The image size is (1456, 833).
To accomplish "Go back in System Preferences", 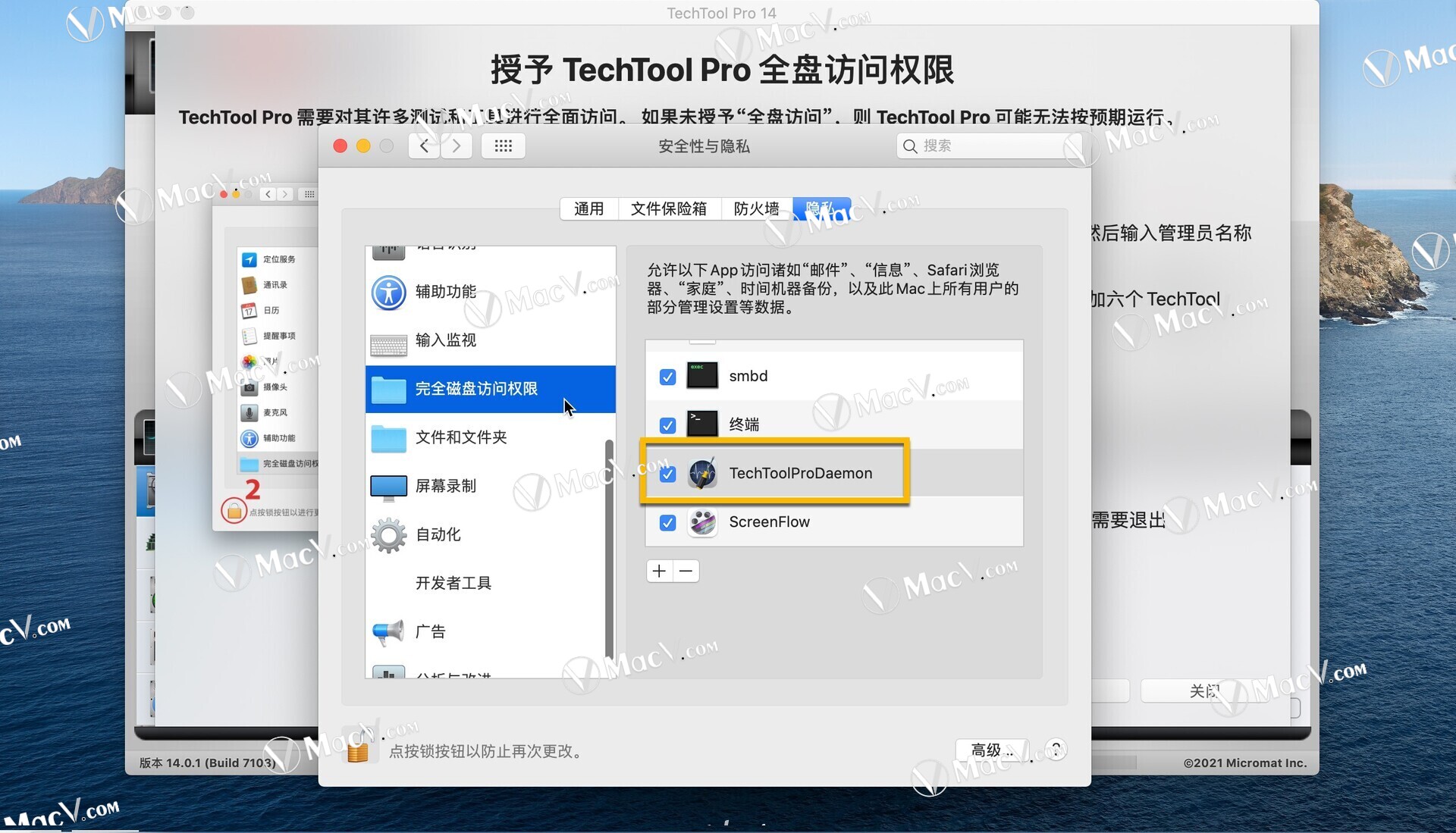I will 425,146.
